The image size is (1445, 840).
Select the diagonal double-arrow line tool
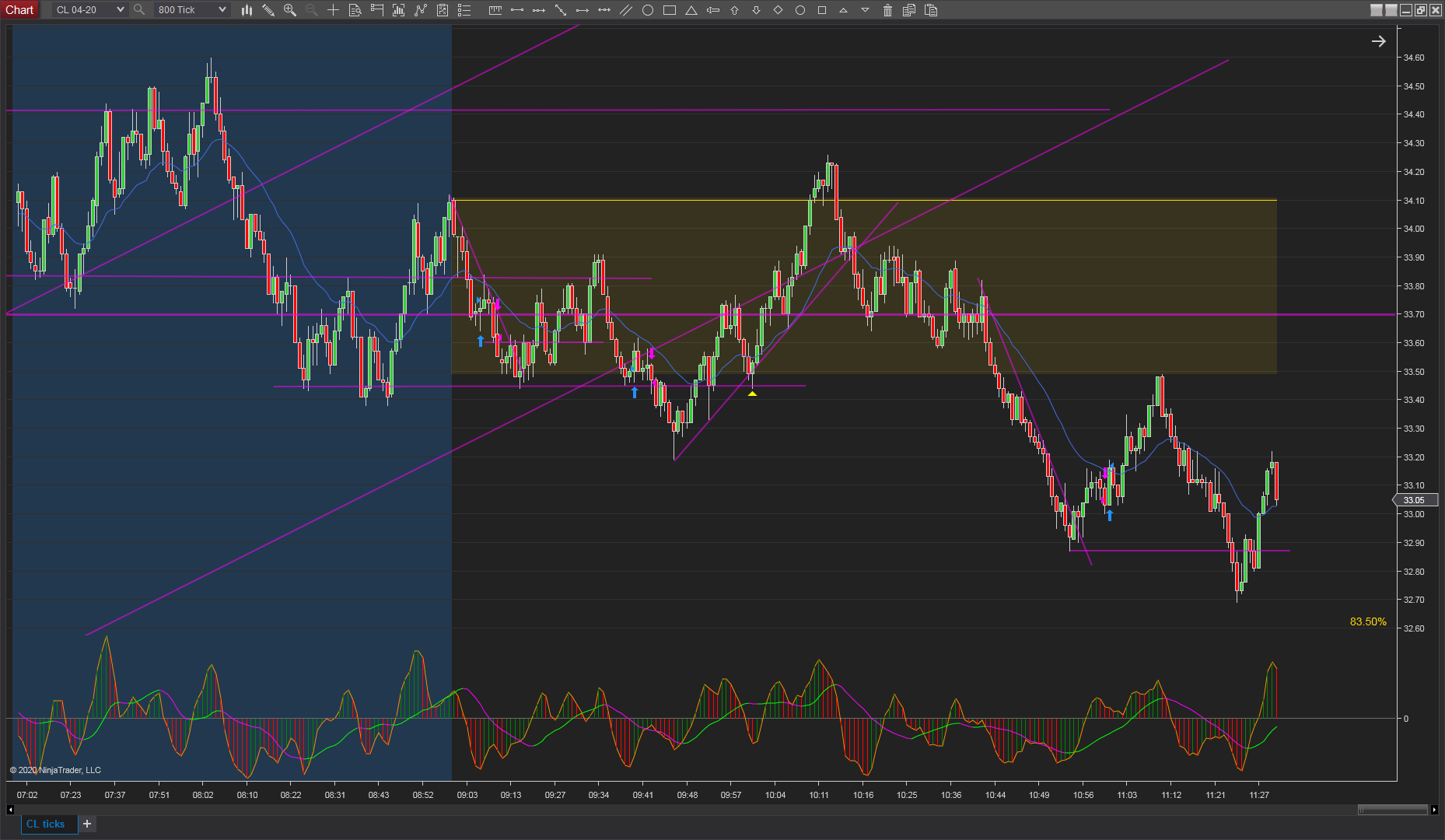(560, 10)
